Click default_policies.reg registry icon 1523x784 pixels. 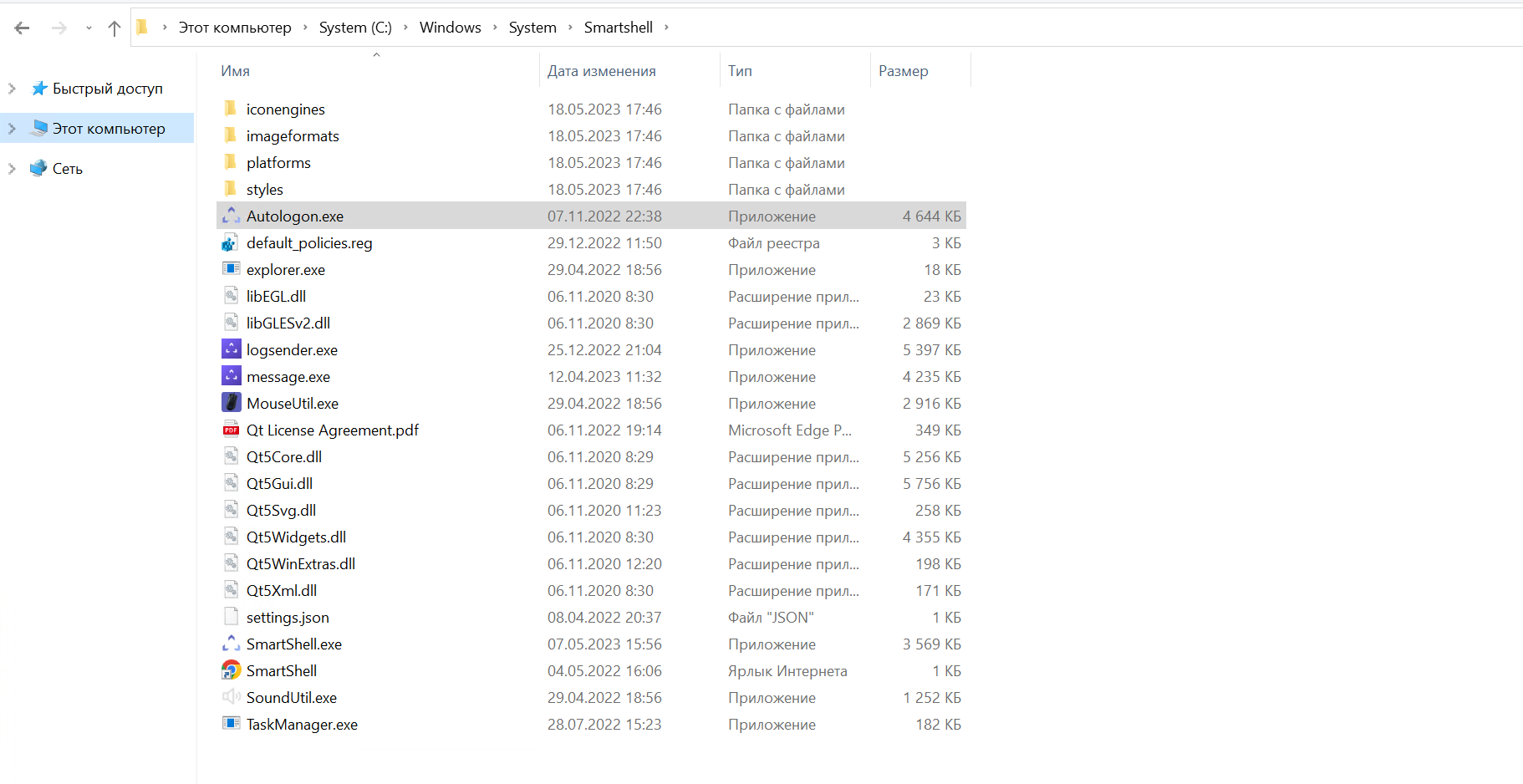point(231,242)
